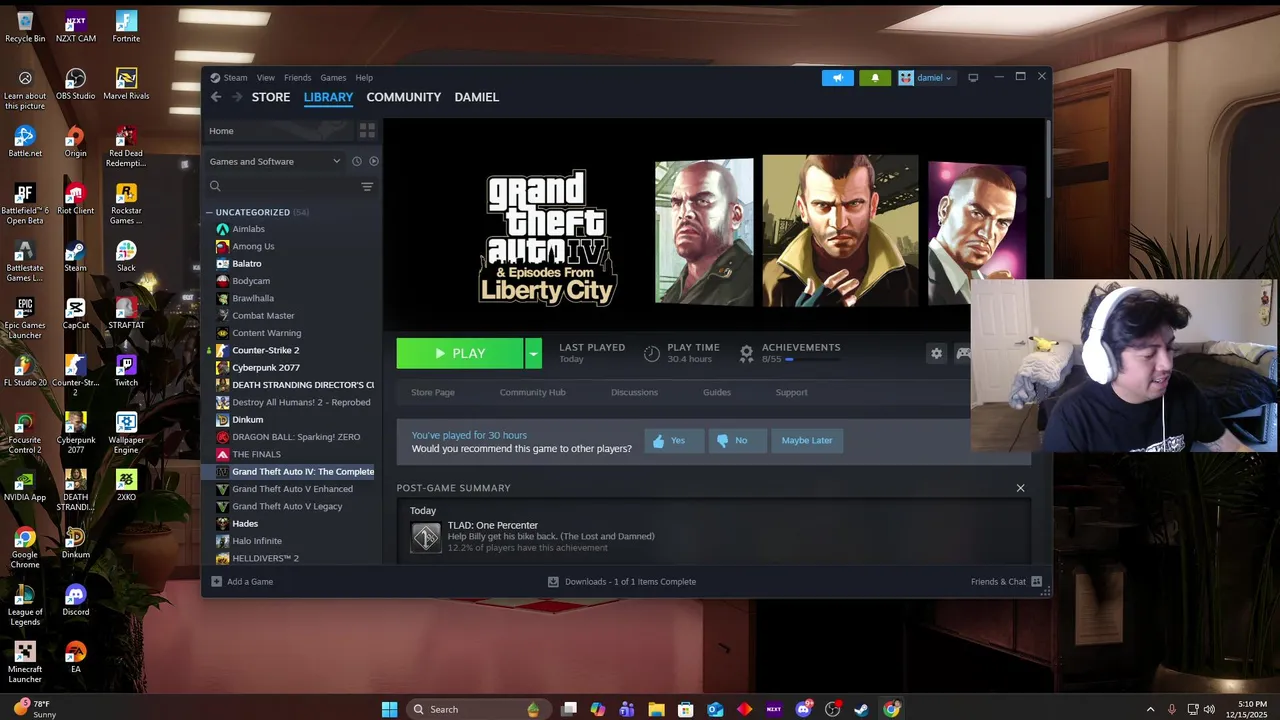
Task: Click the thumbs up Yes recommendation button
Action: pos(674,440)
